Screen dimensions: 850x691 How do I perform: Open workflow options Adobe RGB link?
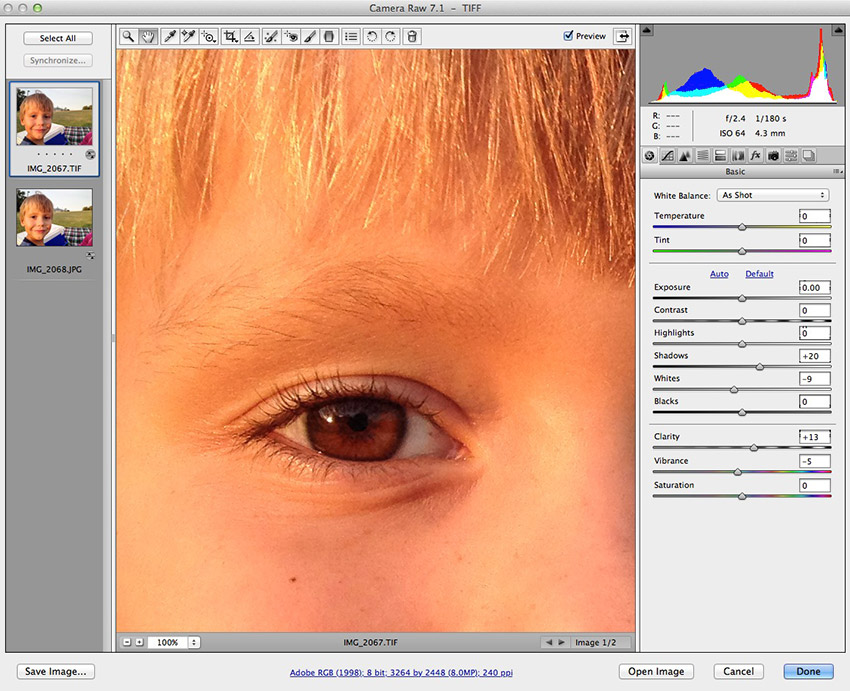(401, 673)
